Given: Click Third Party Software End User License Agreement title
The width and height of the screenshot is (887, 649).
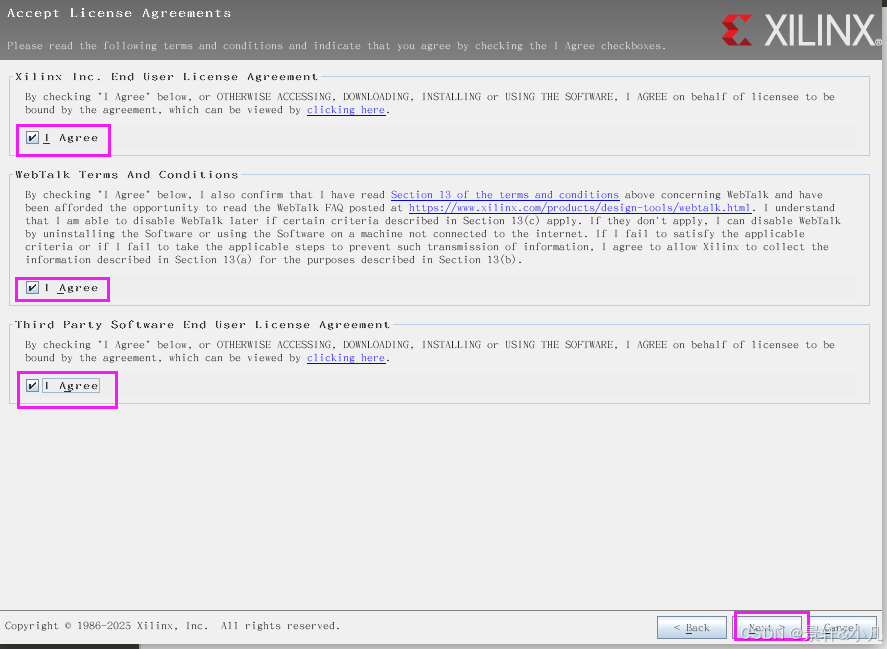Looking at the screenshot, I should coord(203,324).
